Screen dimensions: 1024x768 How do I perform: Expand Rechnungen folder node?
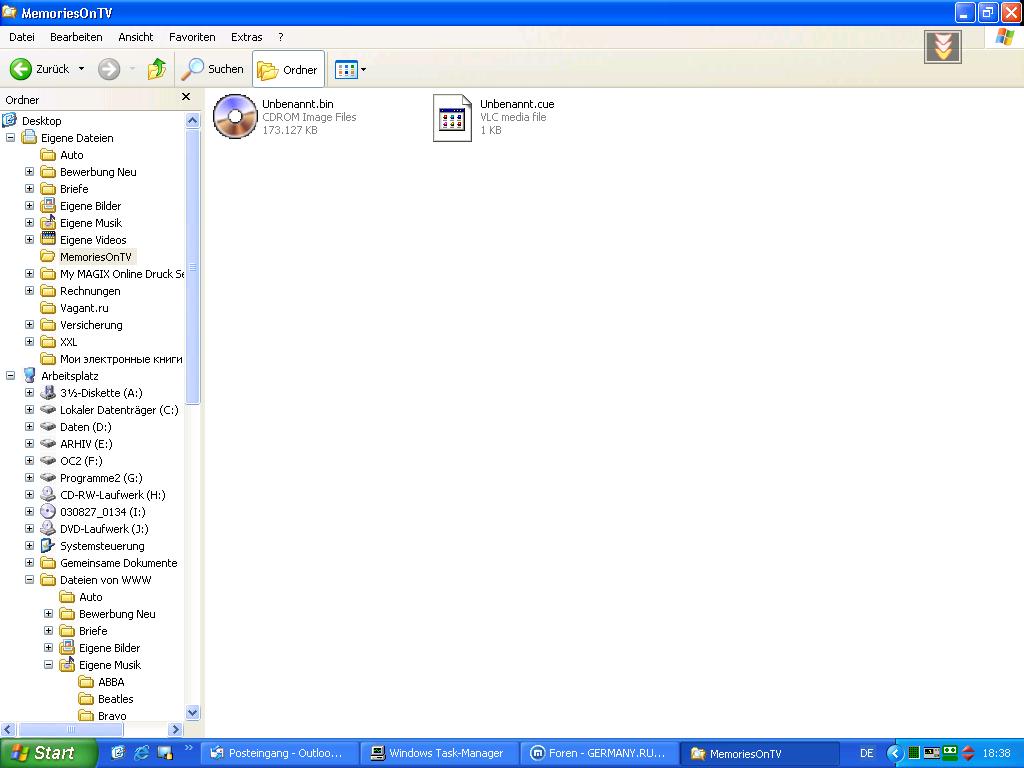tap(29, 291)
